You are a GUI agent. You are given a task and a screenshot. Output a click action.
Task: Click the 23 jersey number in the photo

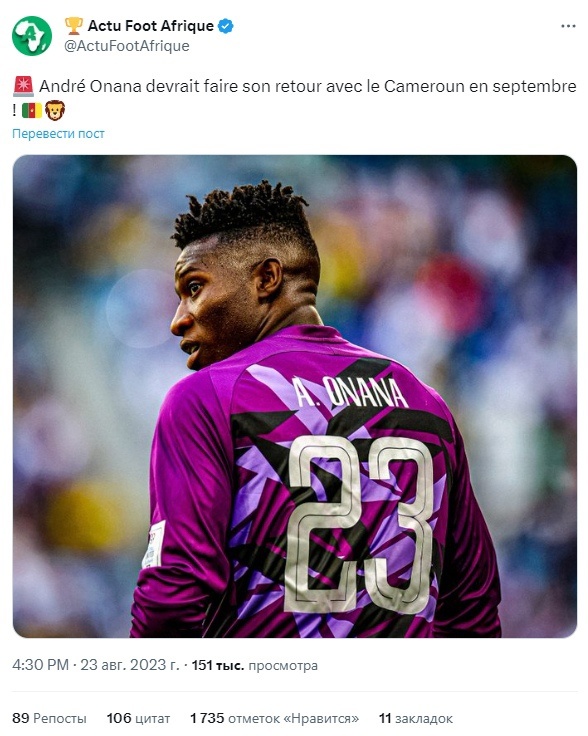(x=360, y=524)
